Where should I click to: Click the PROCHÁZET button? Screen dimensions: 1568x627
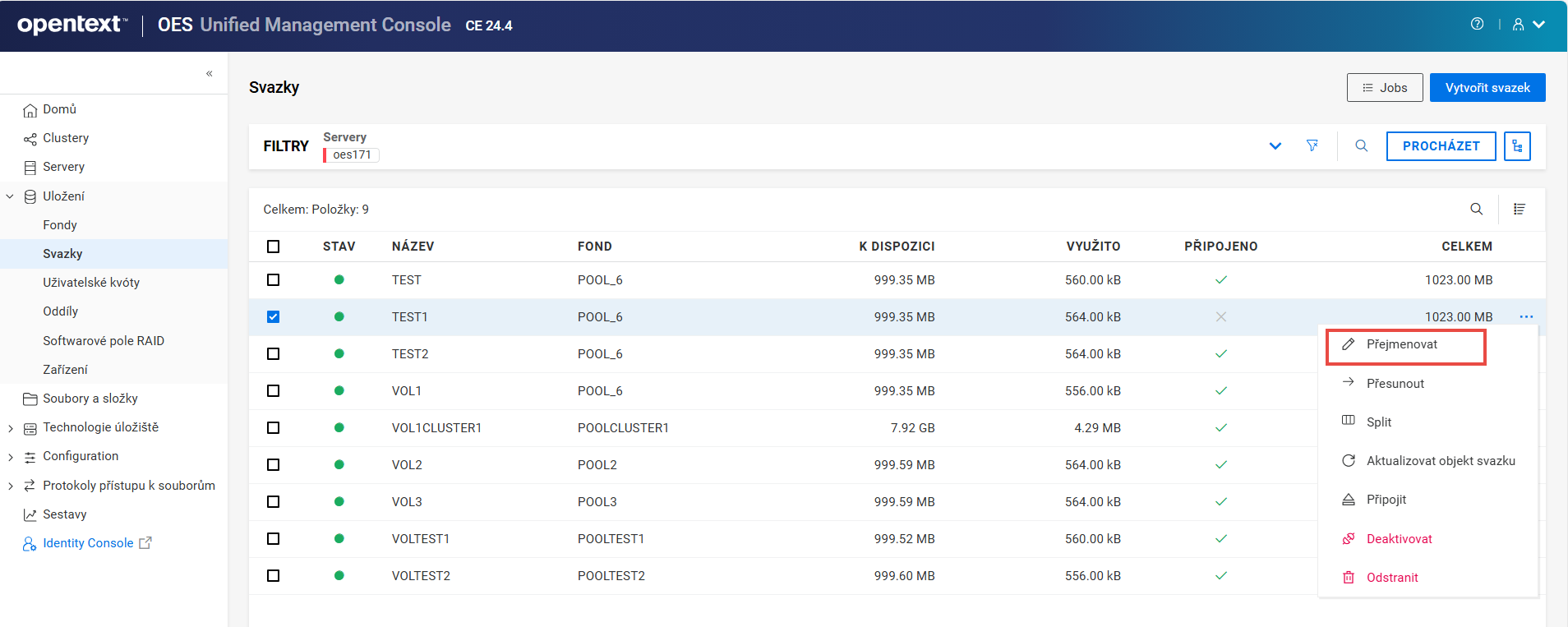[x=1441, y=146]
